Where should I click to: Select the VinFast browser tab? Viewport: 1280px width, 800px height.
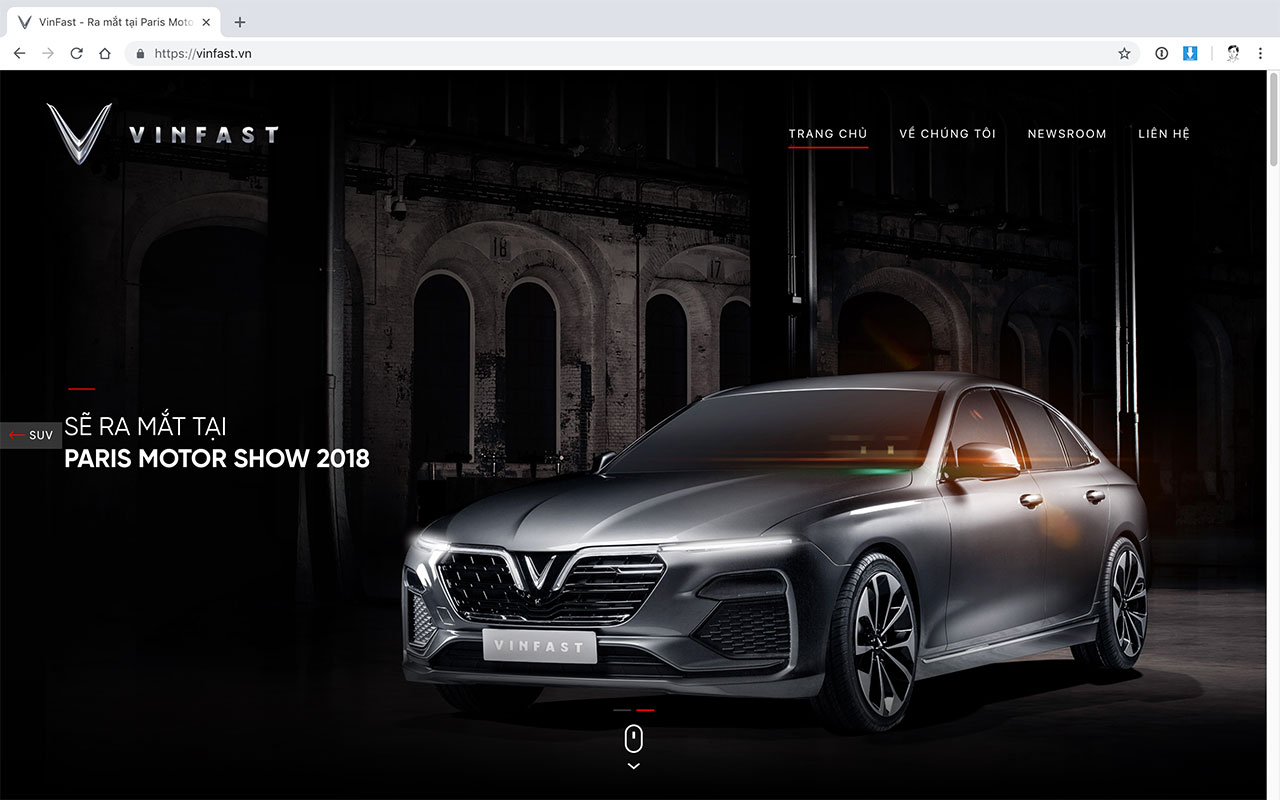[x=112, y=22]
